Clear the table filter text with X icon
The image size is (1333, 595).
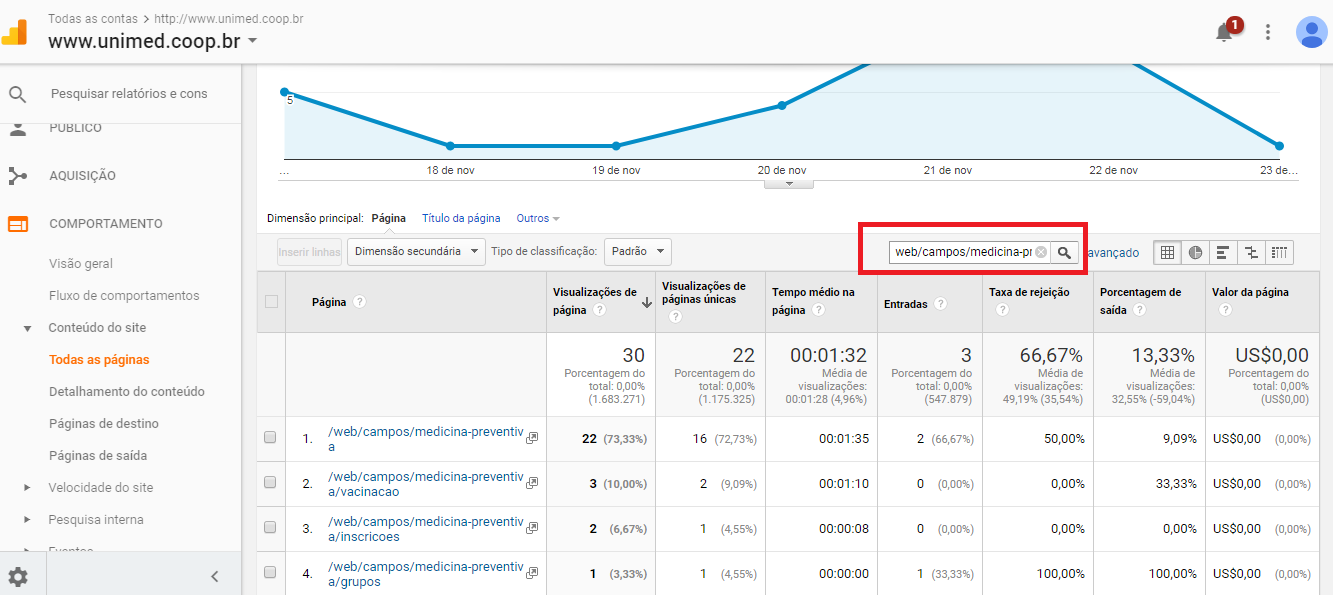tap(1041, 253)
